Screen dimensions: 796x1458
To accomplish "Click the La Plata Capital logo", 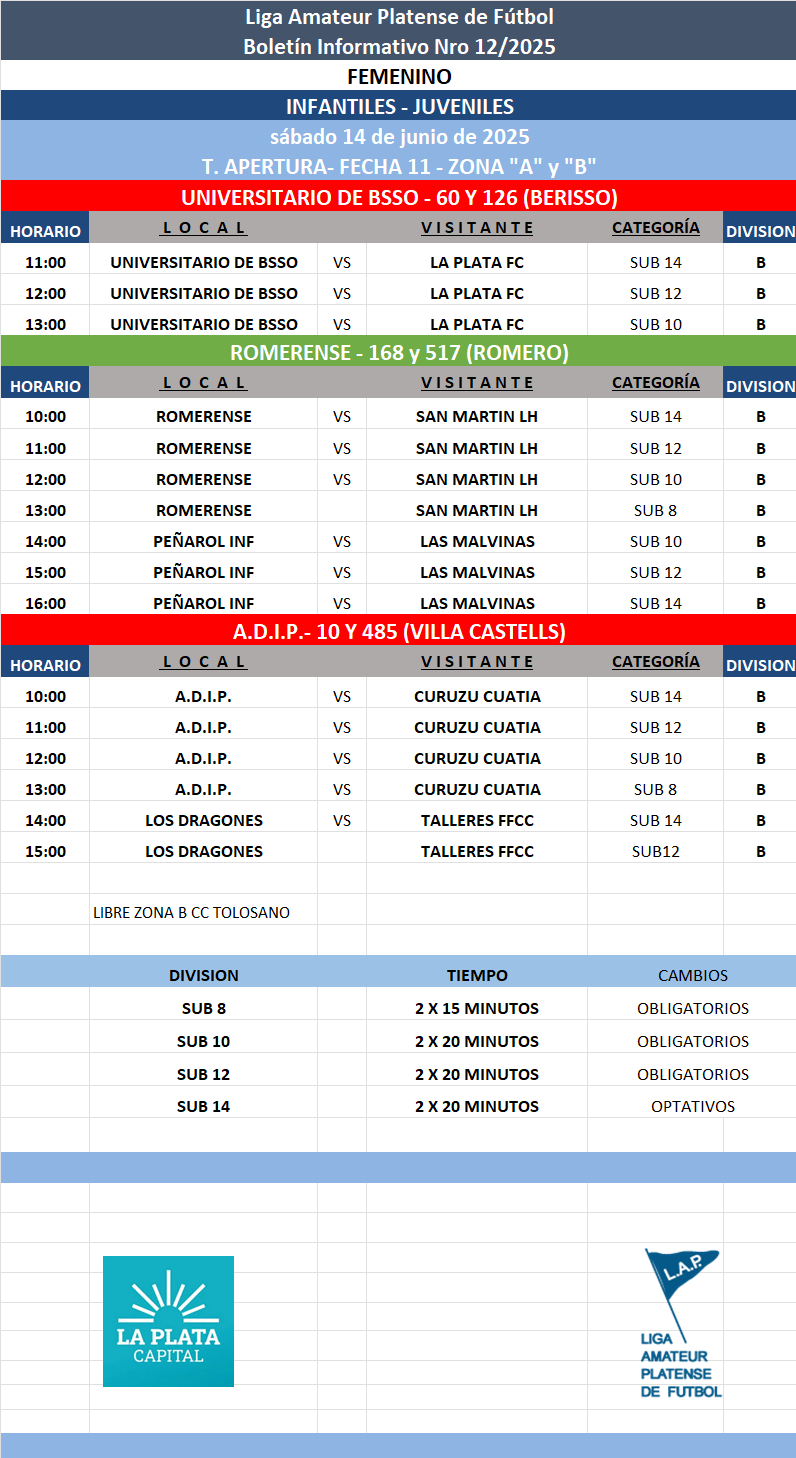I will pyautogui.click(x=168, y=1320).
